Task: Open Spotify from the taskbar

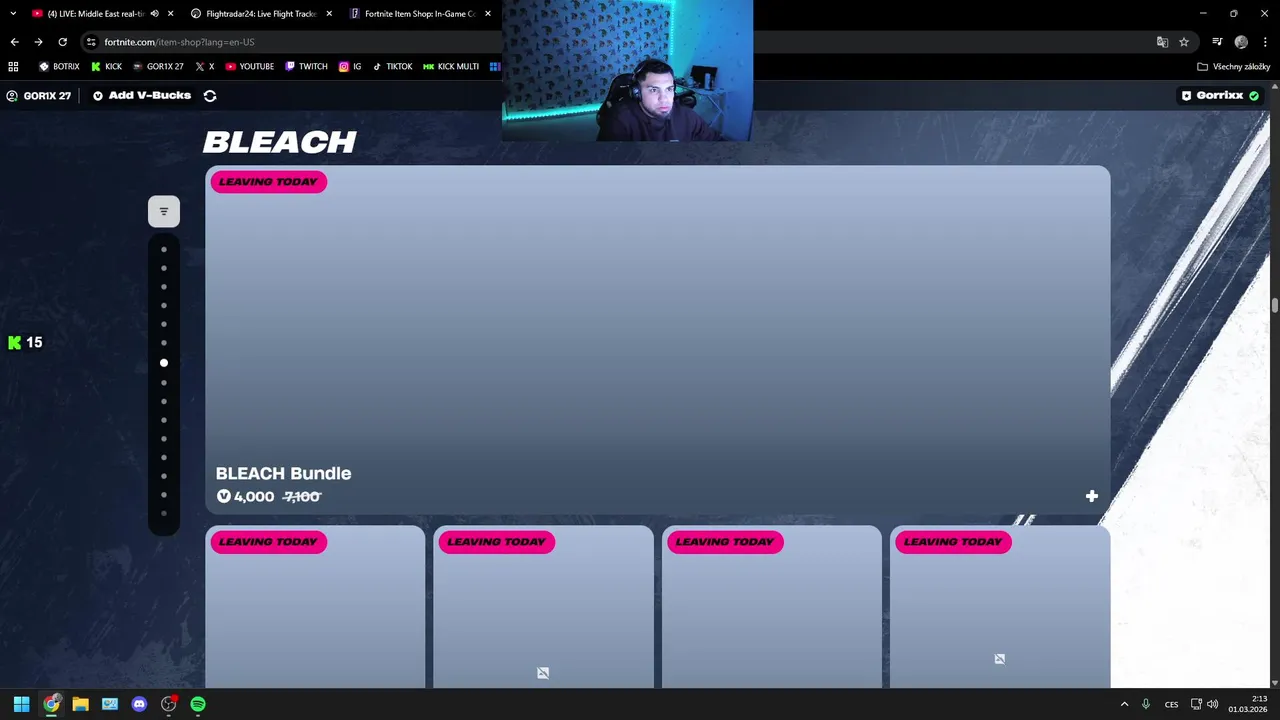Action: click(198, 704)
